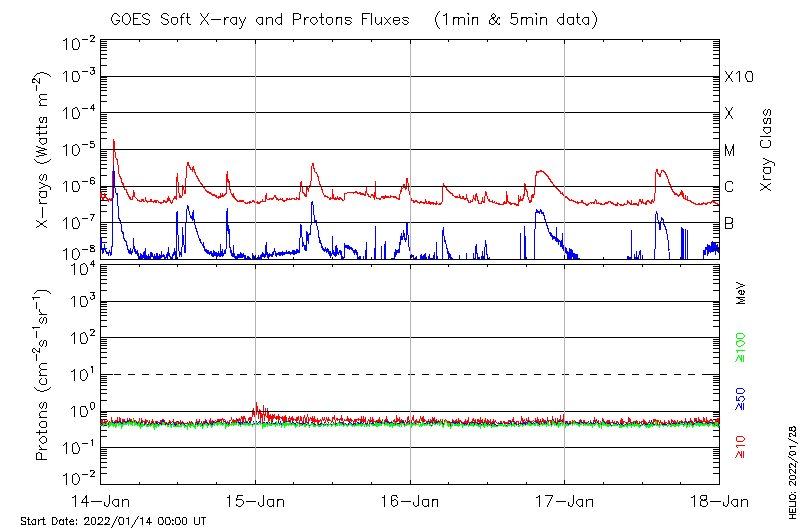Click the red ≥10 MeV legend label

pos(741,448)
